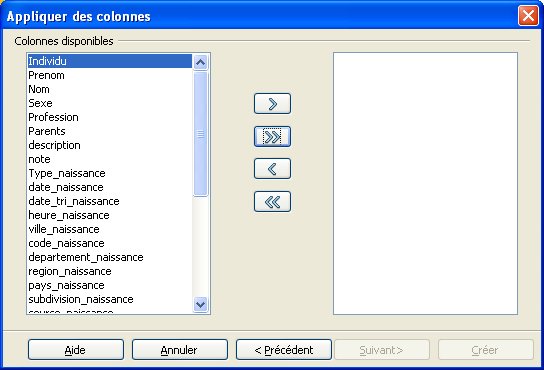This screenshot has width=544, height=370.
Task: Close the Appliquer des colonnes dialog
Action: click(528, 16)
